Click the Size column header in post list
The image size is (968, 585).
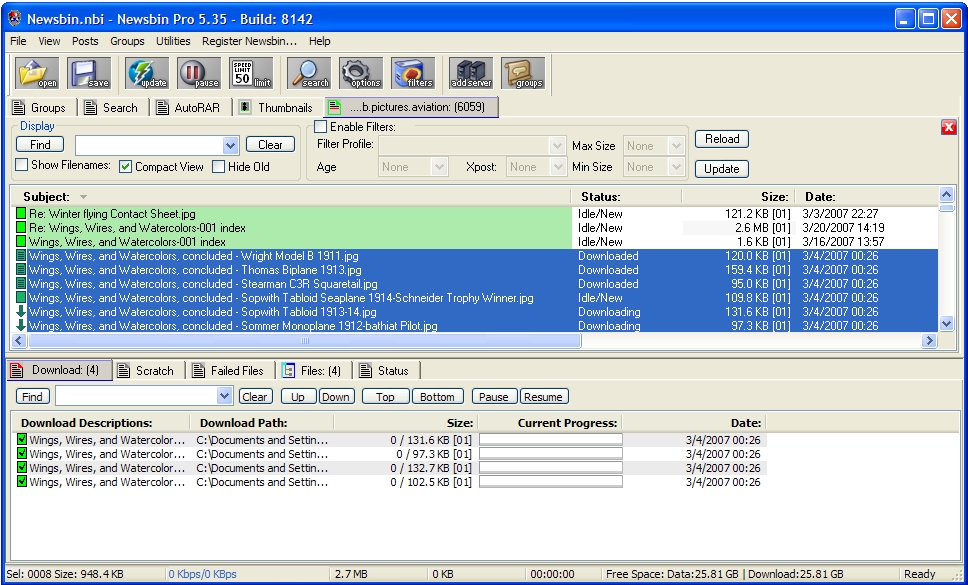(x=738, y=197)
